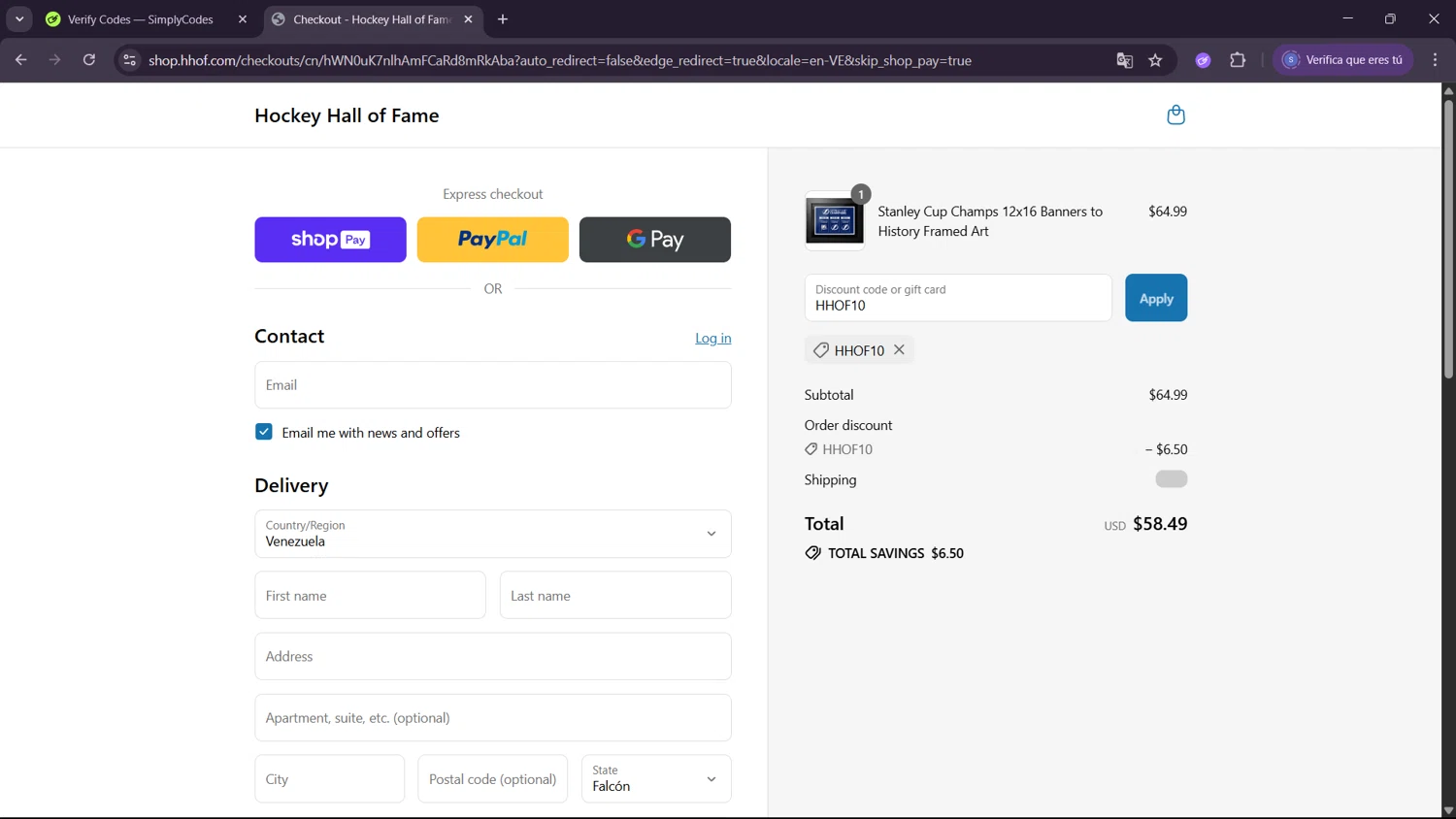Image resolution: width=1456 pixels, height=819 pixels.
Task: Click the Google Translate icon in address bar
Action: coord(1124,60)
